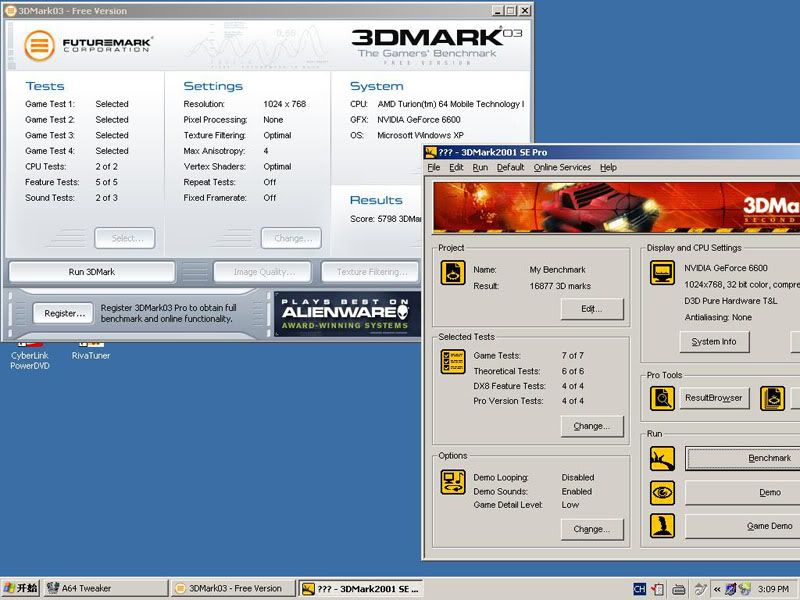Open the Default menu in 3DMark2001
The width and height of the screenshot is (800, 600).
[510, 167]
